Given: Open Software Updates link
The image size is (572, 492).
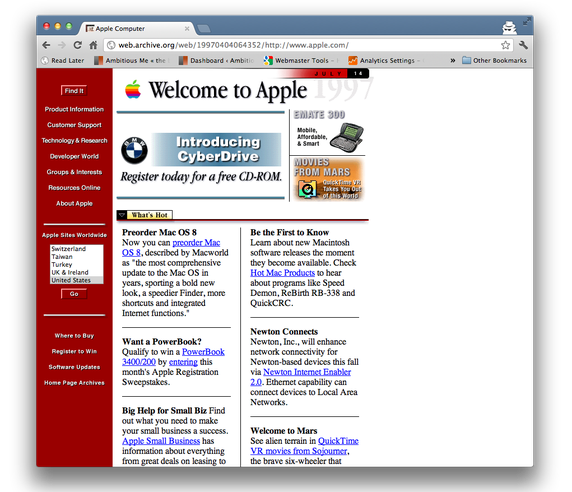Looking at the screenshot, I should pos(74,367).
